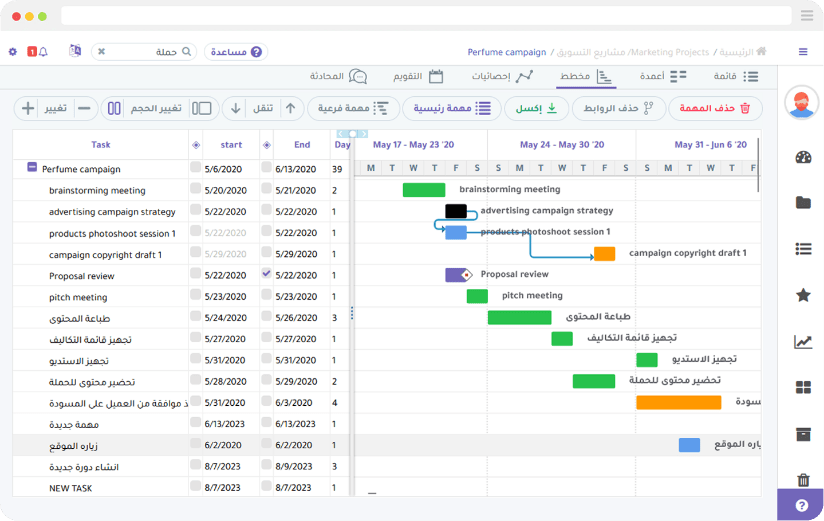Zoom in with plus icon
Viewport: 824px width, 521px height.
point(28,108)
